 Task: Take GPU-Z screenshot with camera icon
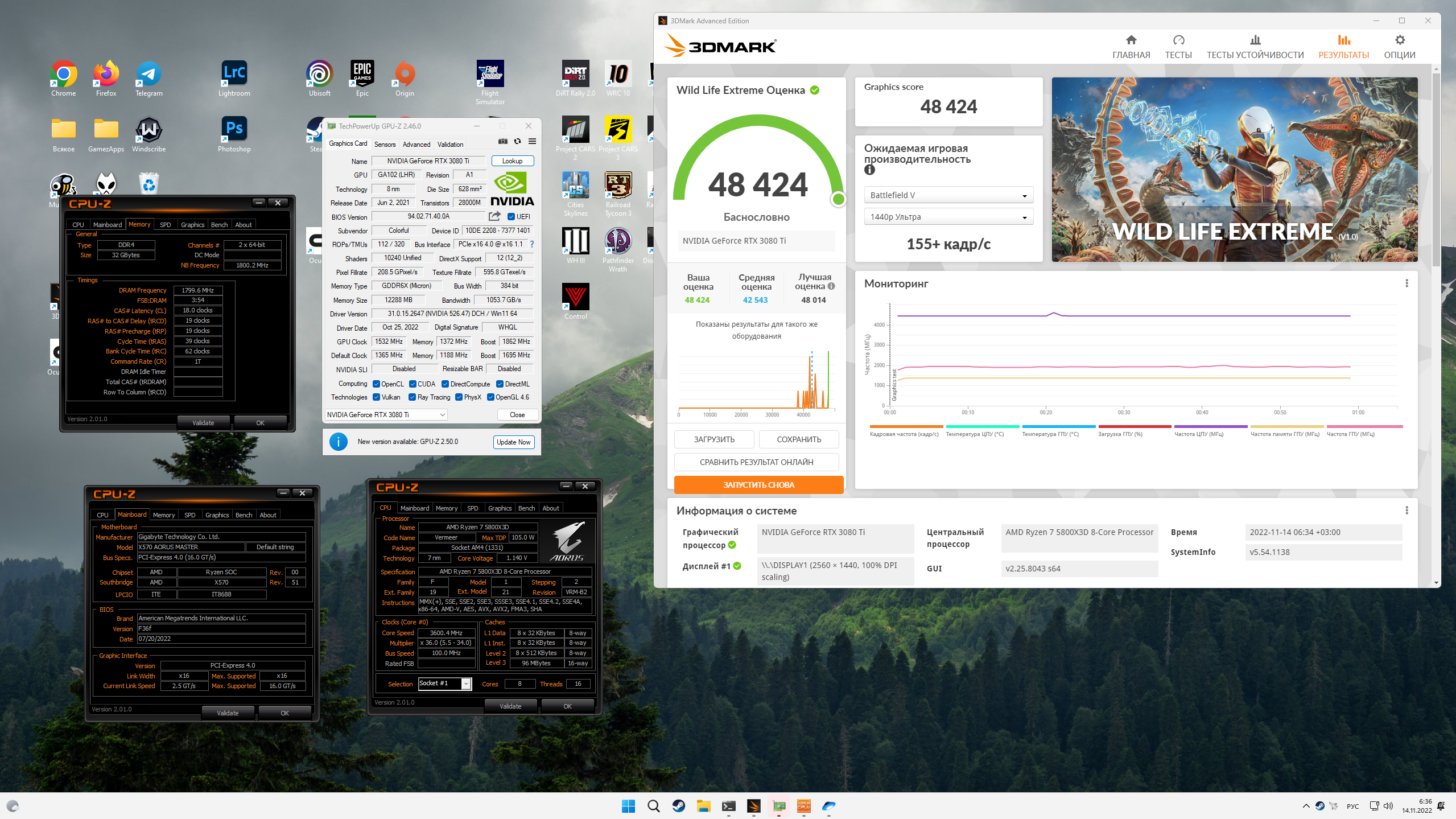(x=503, y=141)
